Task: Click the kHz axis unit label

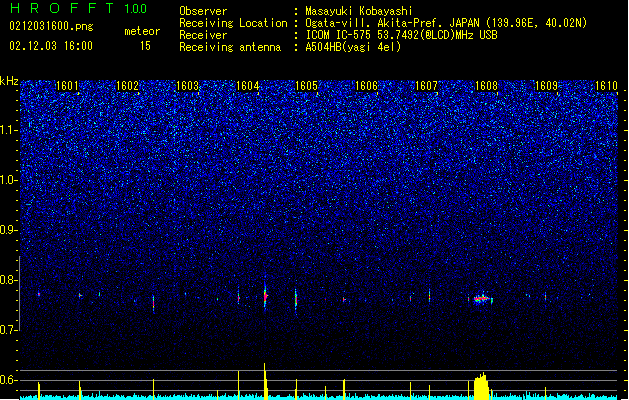Action: 9,81
